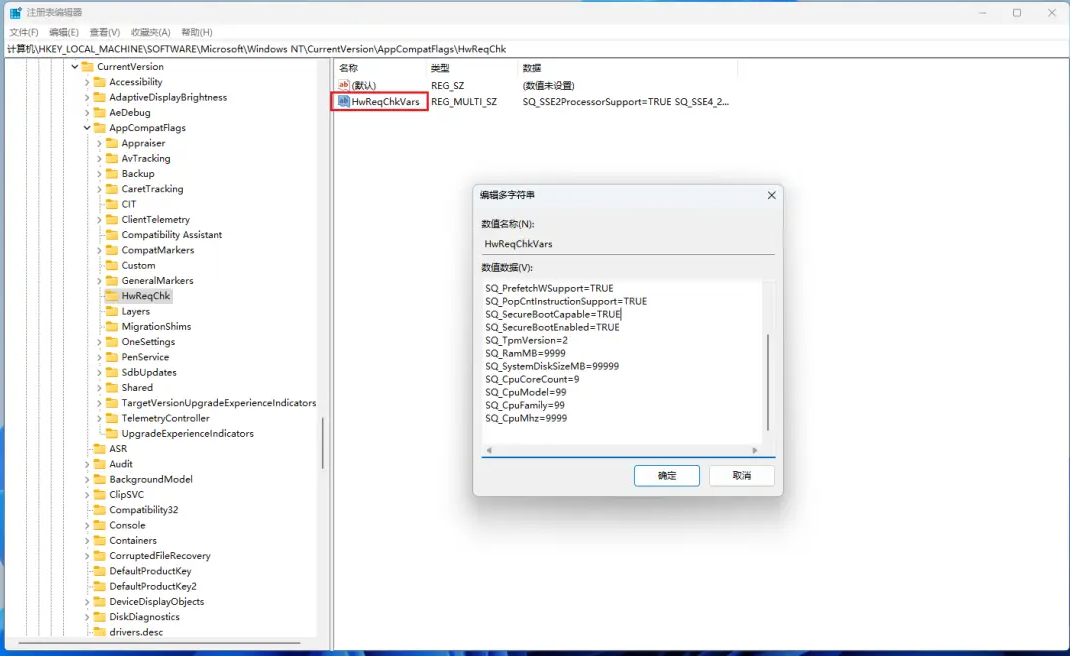Screen dimensions: 1070x656
Task: Click the ClipSVC folder icon
Action: 100,495
